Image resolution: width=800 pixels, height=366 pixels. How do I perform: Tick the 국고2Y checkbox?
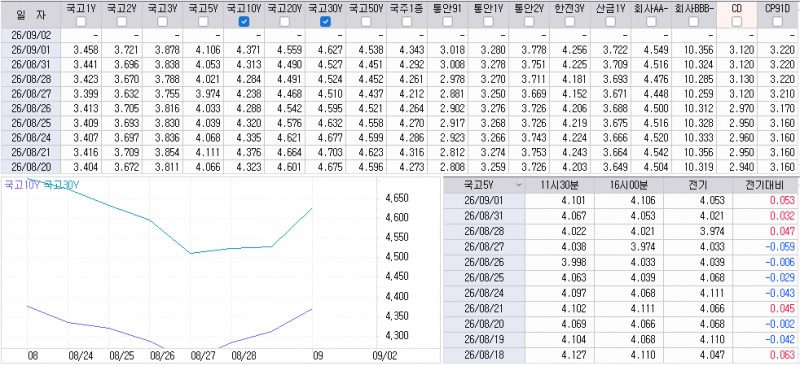coord(121,21)
